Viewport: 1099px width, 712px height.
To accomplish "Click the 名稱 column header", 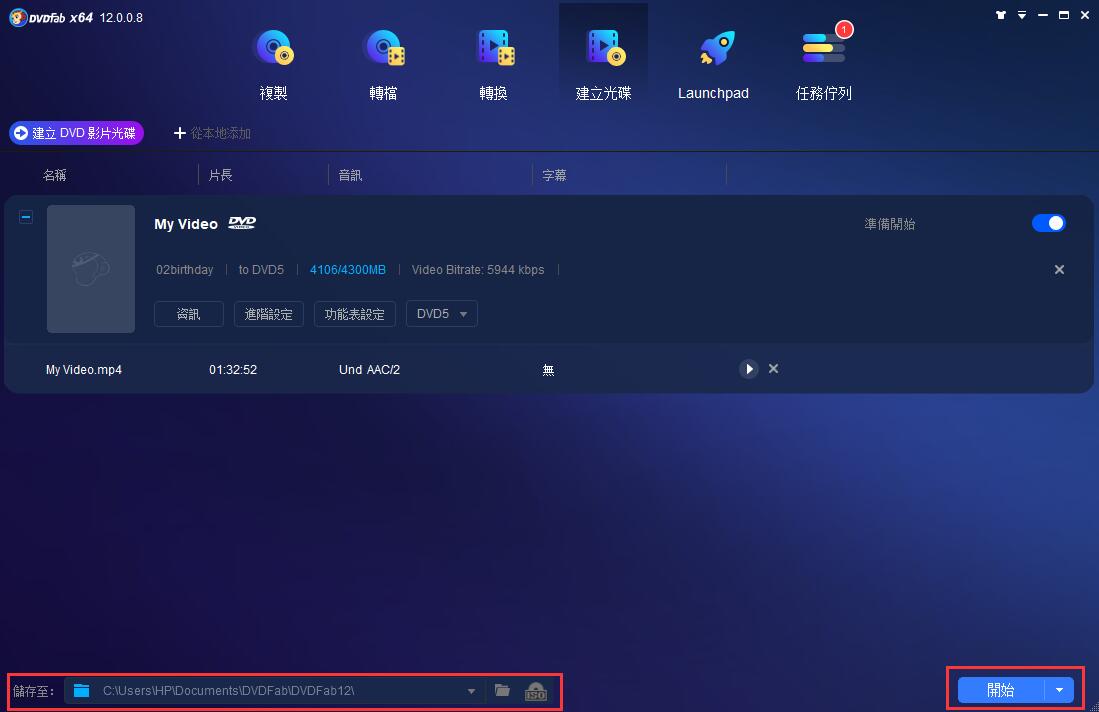I will click(55, 175).
